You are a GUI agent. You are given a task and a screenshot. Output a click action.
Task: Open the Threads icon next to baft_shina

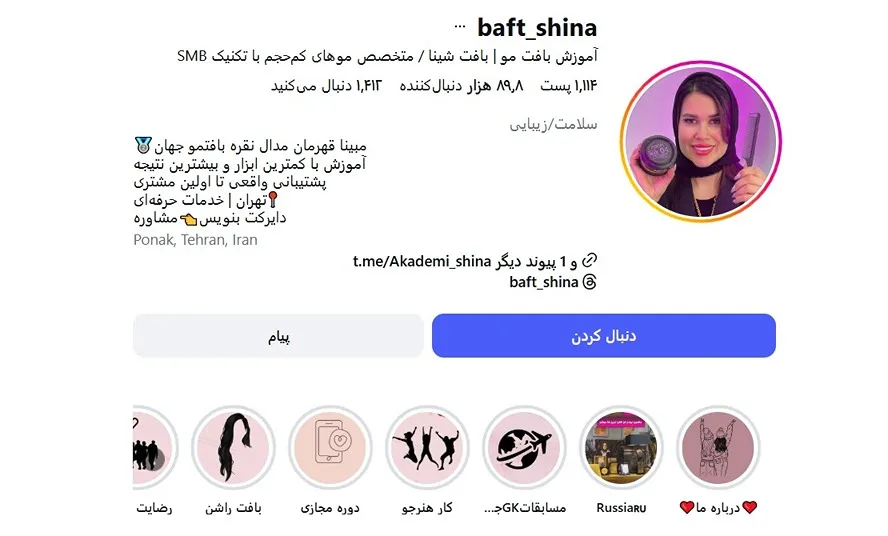point(590,282)
